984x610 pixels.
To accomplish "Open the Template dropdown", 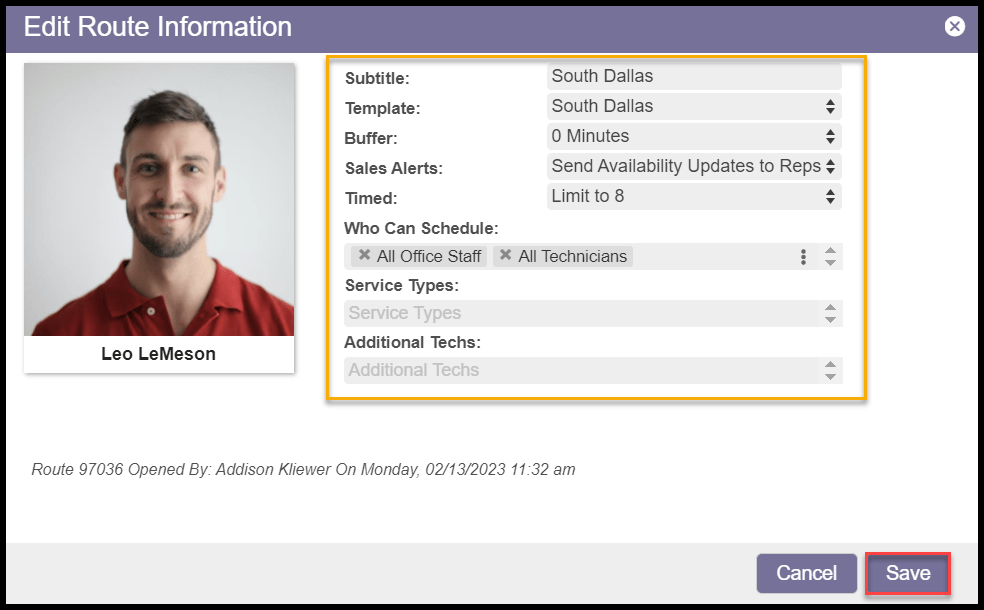I will (x=694, y=106).
